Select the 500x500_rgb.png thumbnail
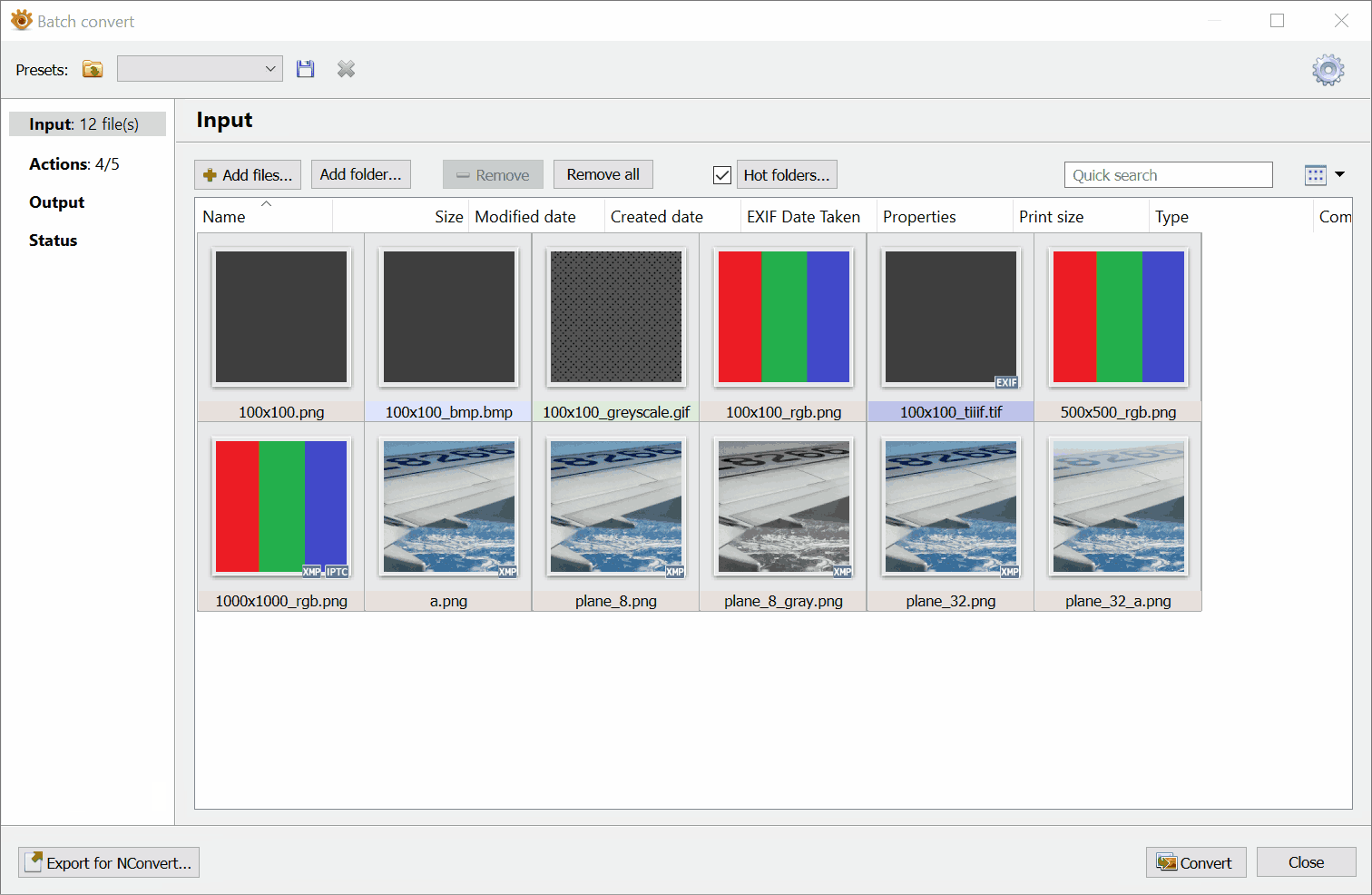This screenshot has width=1372, height=895. tap(1118, 318)
